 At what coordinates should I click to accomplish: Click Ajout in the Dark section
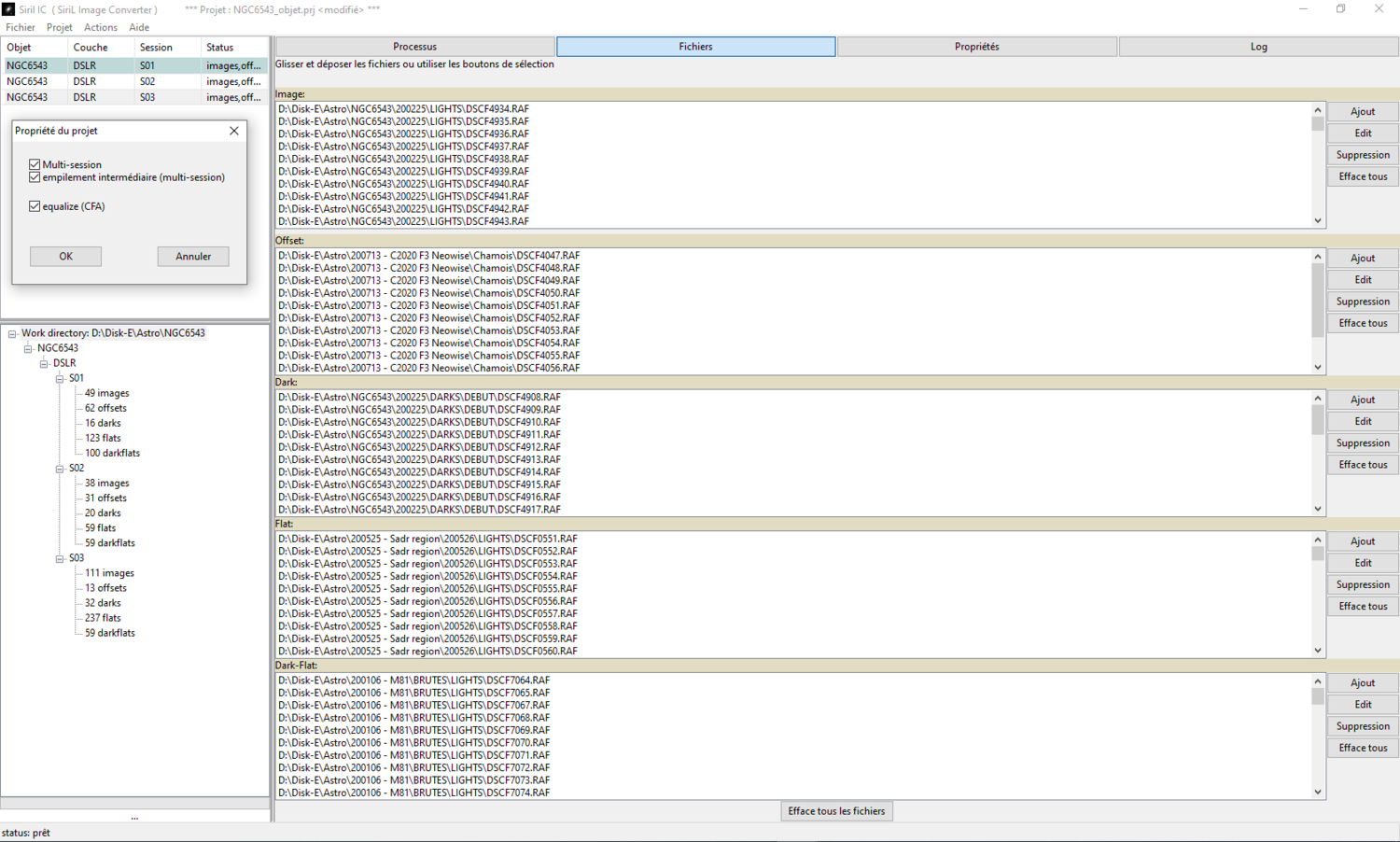1363,400
